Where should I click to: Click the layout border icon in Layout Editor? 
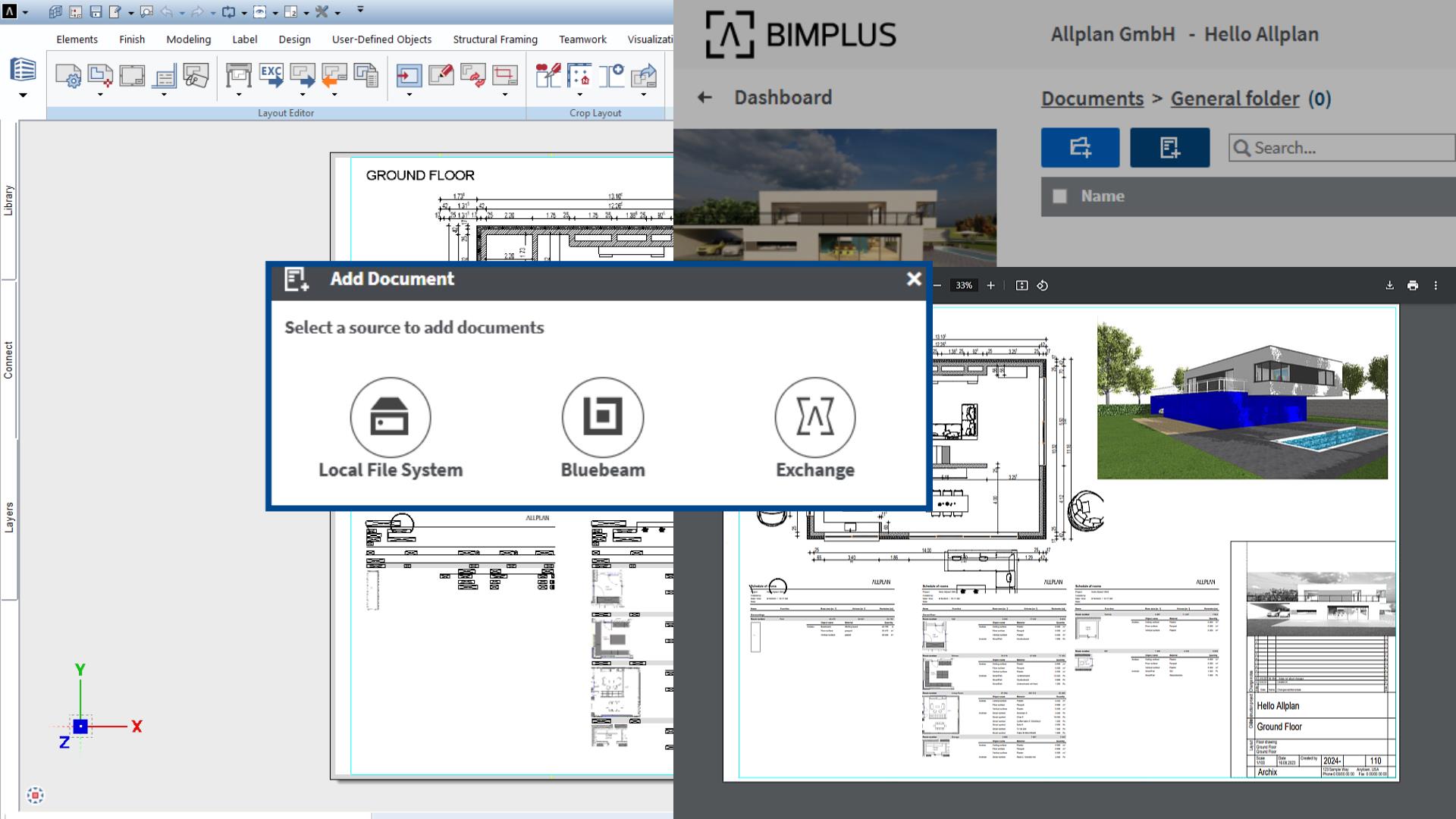[x=132, y=76]
